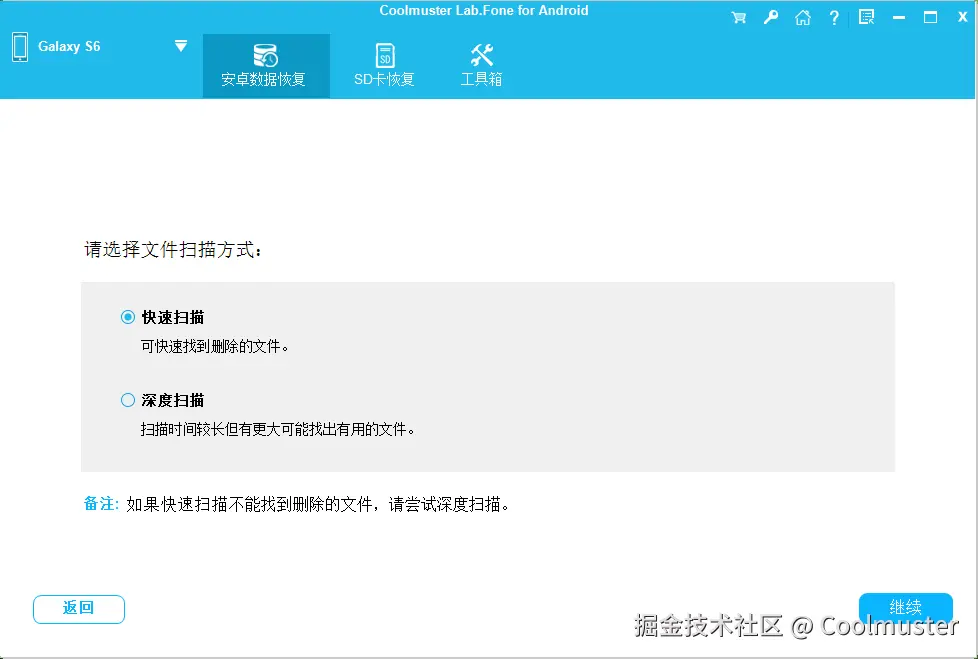The image size is (978, 659).
Task: Click the 继续 continue button
Action: click(x=906, y=607)
